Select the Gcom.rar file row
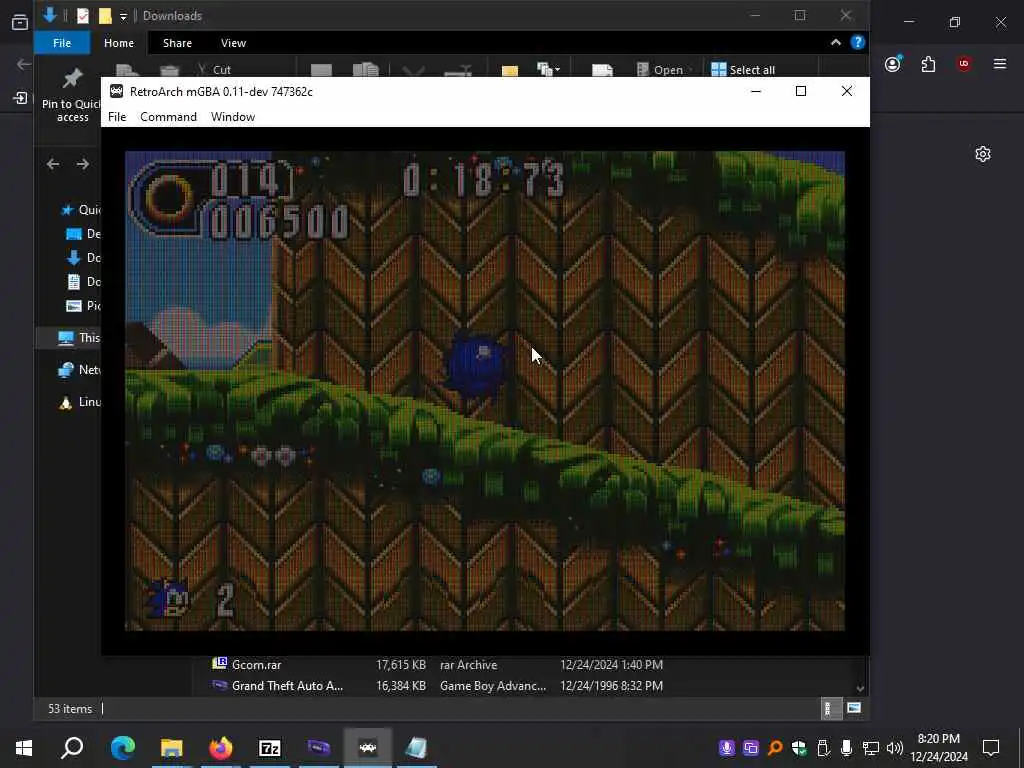1024x768 pixels. pos(438,665)
